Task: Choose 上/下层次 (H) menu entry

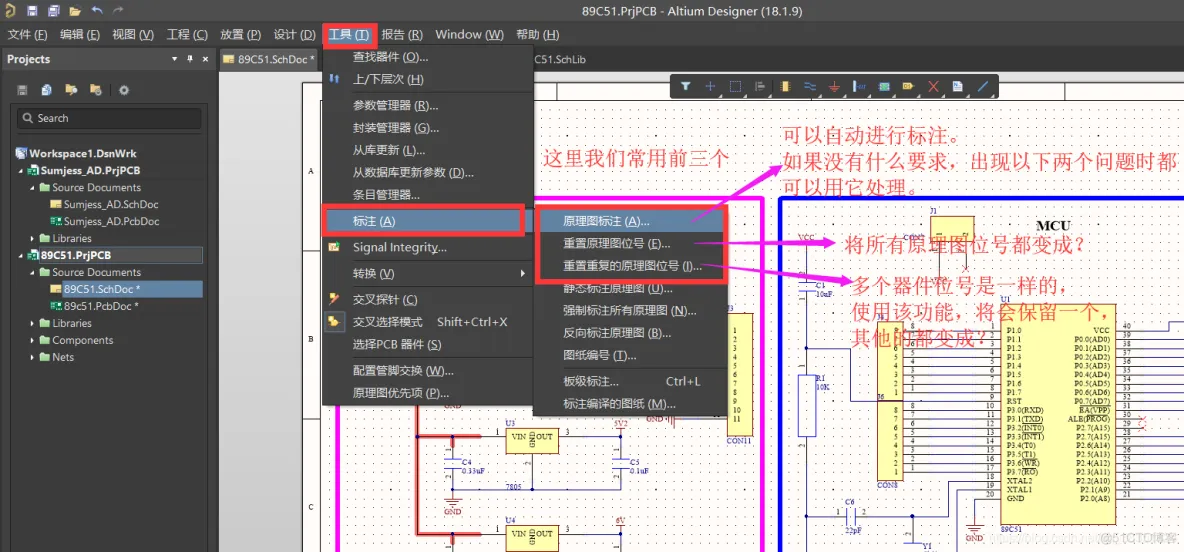Action: point(427,79)
